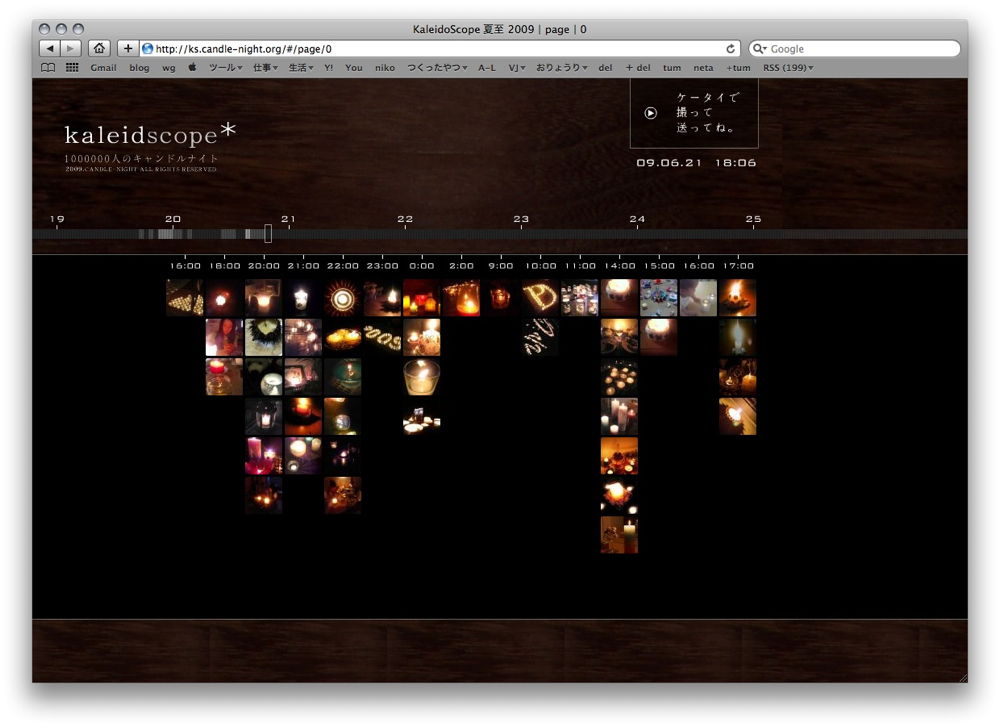Image resolution: width=1000 pixels, height=727 pixels.
Task: Open the blog bookmark
Action: pyautogui.click(x=139, y=68)
